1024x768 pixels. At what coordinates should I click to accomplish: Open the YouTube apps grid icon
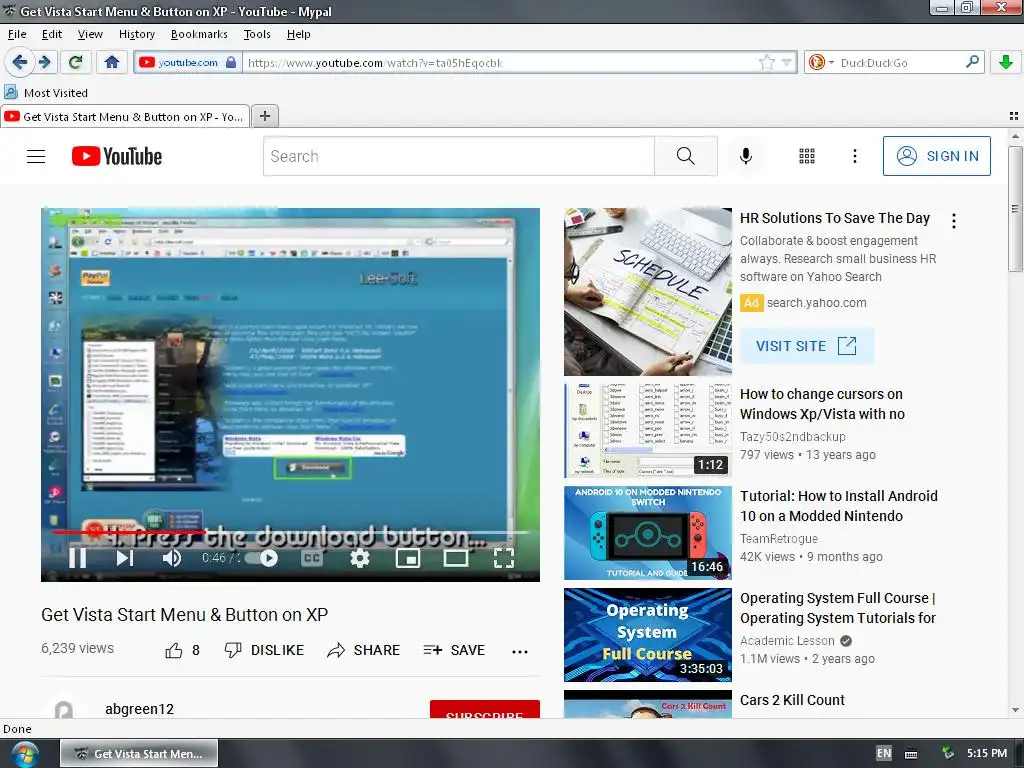(807, 156)
